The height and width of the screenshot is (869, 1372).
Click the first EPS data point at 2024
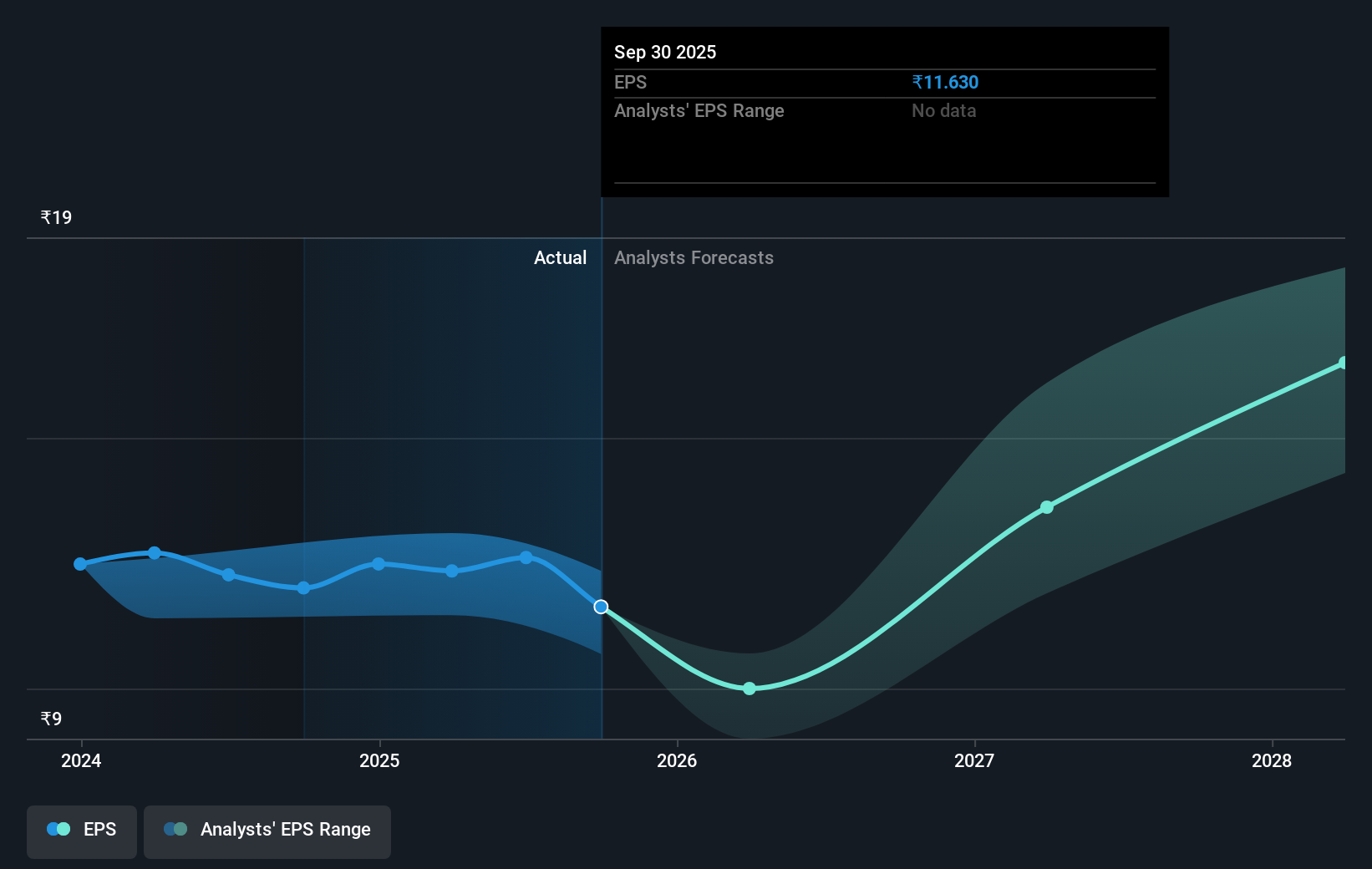click(x=80, y=564)
